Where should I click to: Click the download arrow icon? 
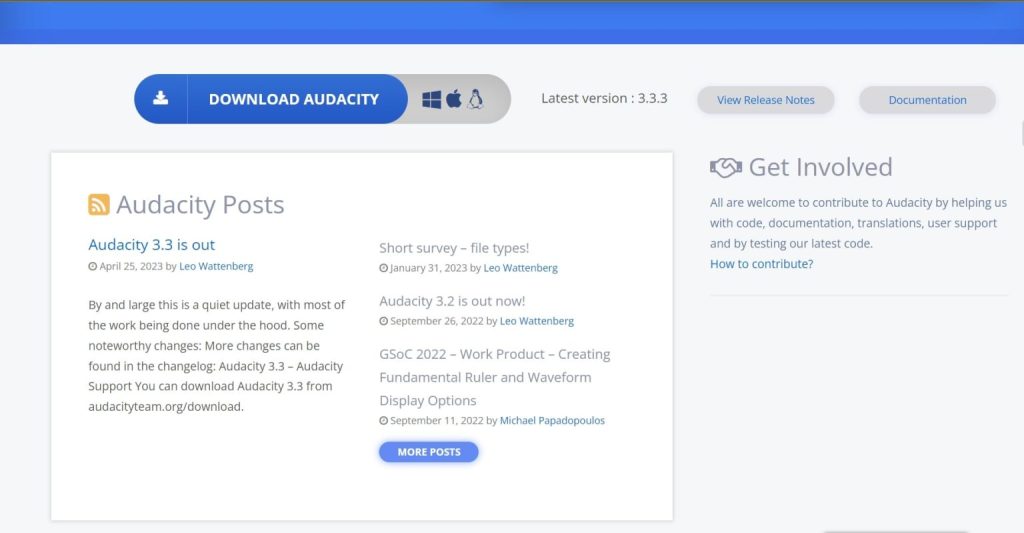(161, 99)
